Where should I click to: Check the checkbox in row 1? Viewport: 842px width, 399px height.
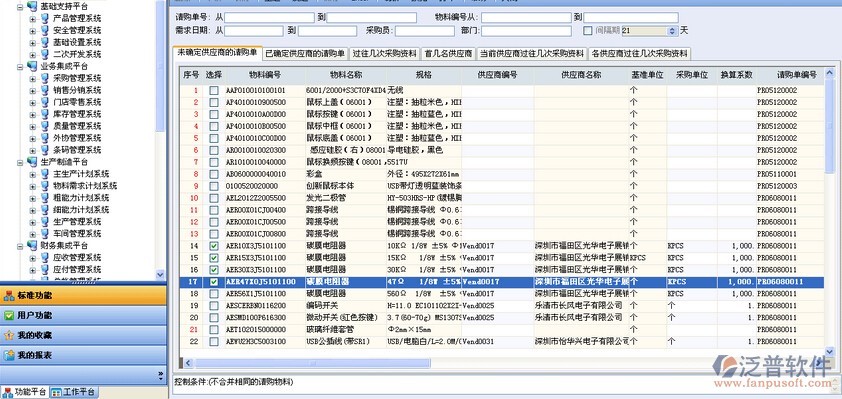[x=214, y=90]
